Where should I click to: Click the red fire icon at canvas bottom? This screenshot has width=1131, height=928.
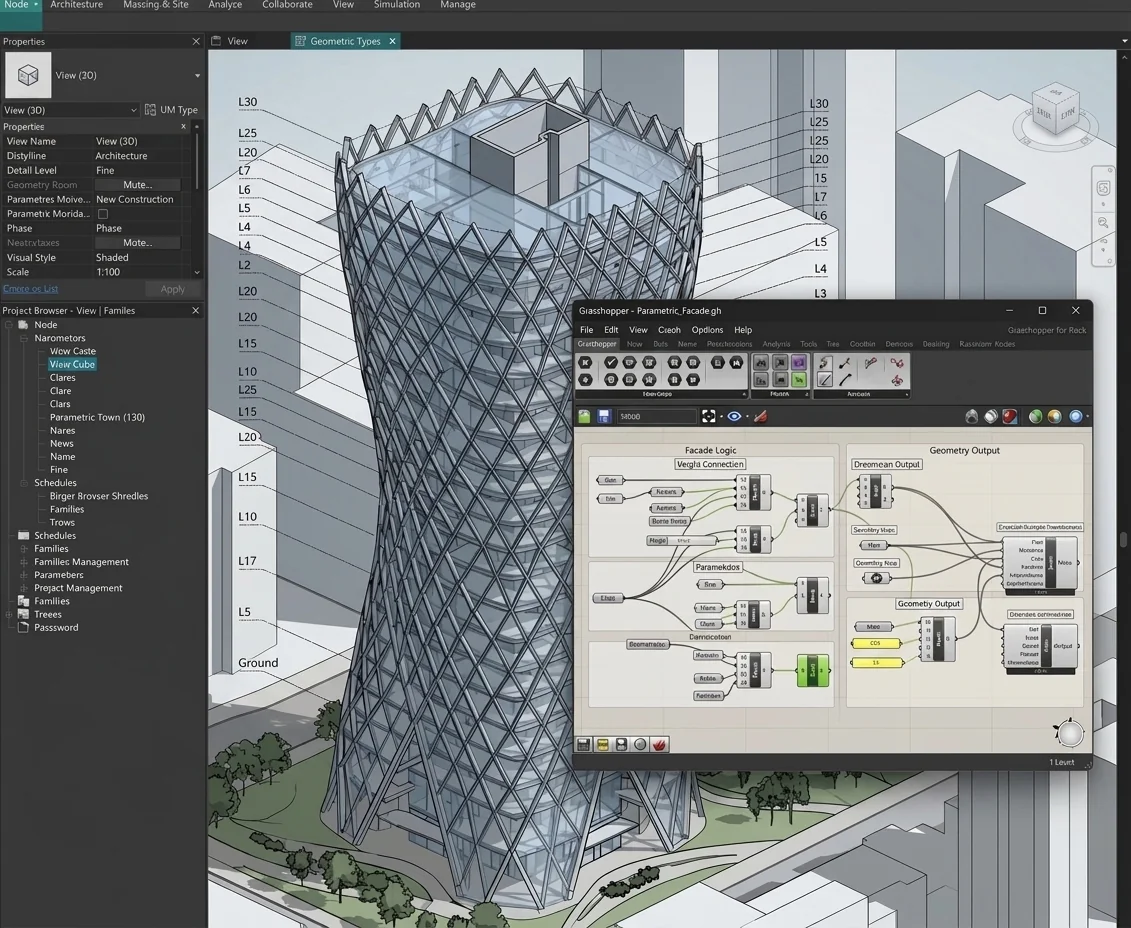click(x=659, y=744)
